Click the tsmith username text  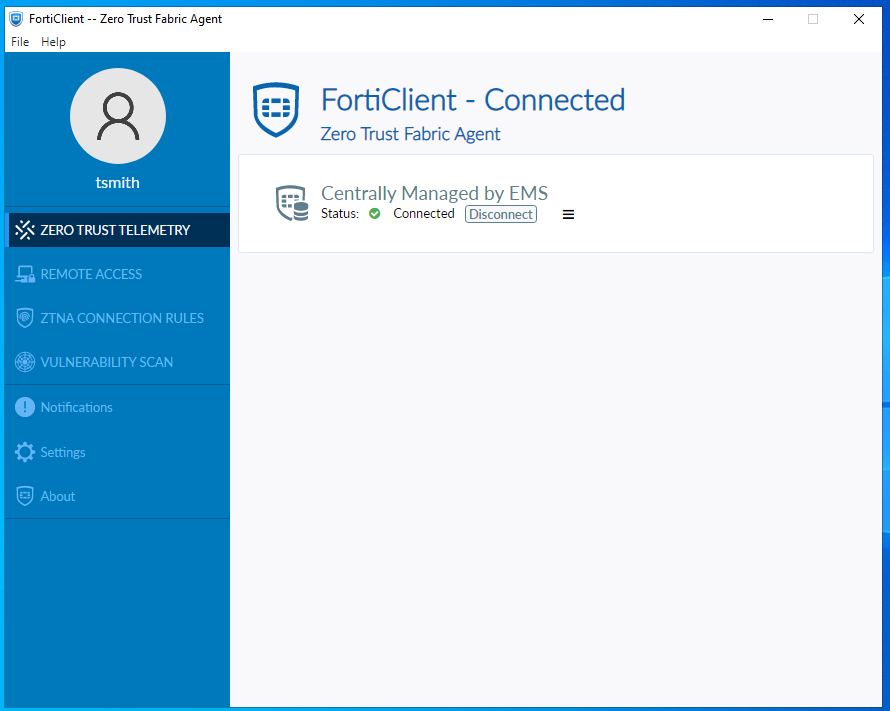(117, 183)
